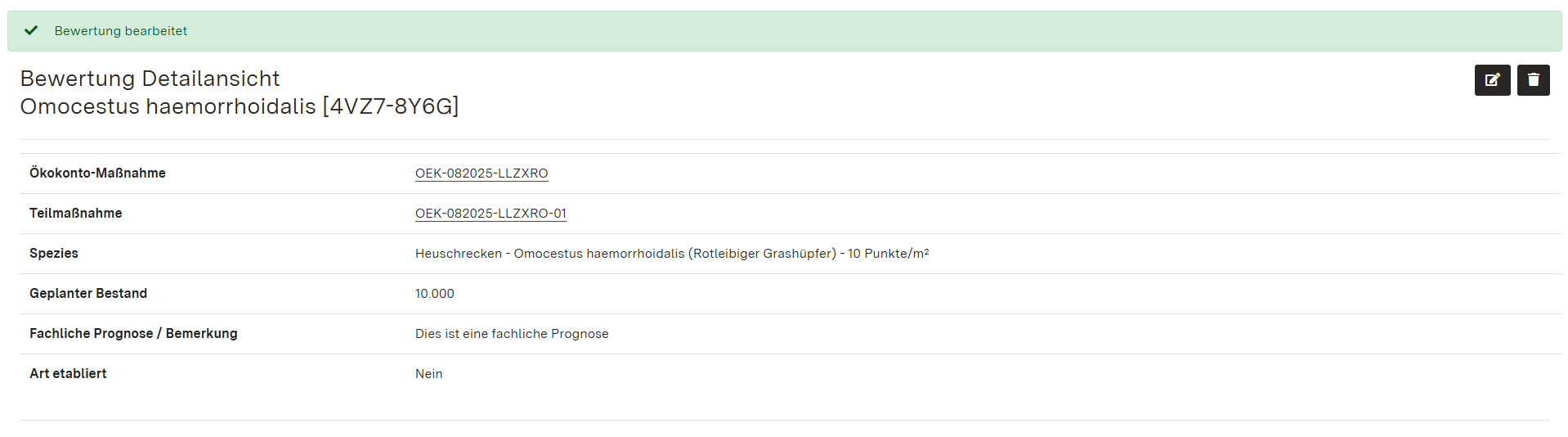Click the 'Ökokonto-Maßnahme' row label

click(x=97, y=173)
